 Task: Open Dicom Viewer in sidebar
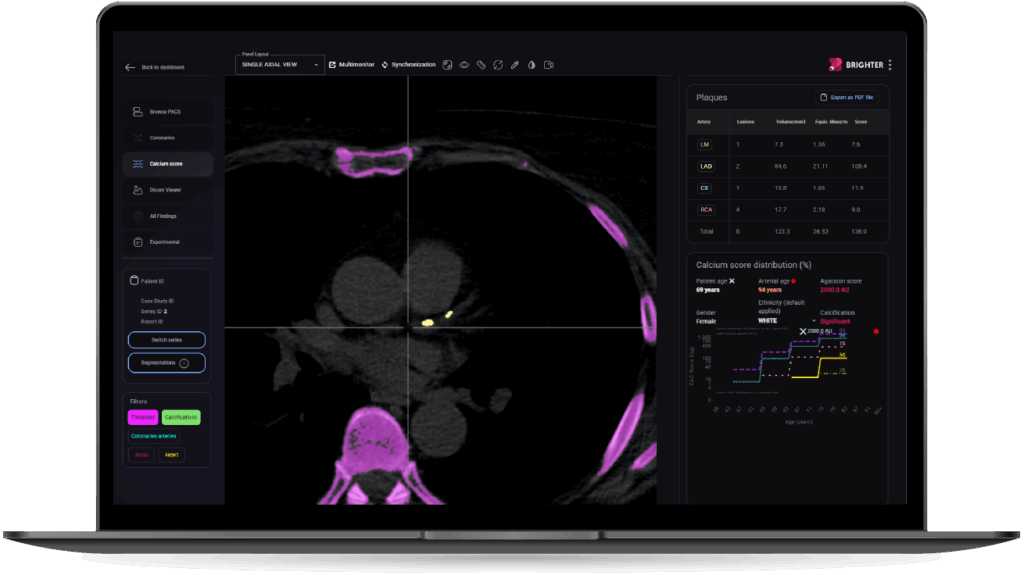pos(167,190)
